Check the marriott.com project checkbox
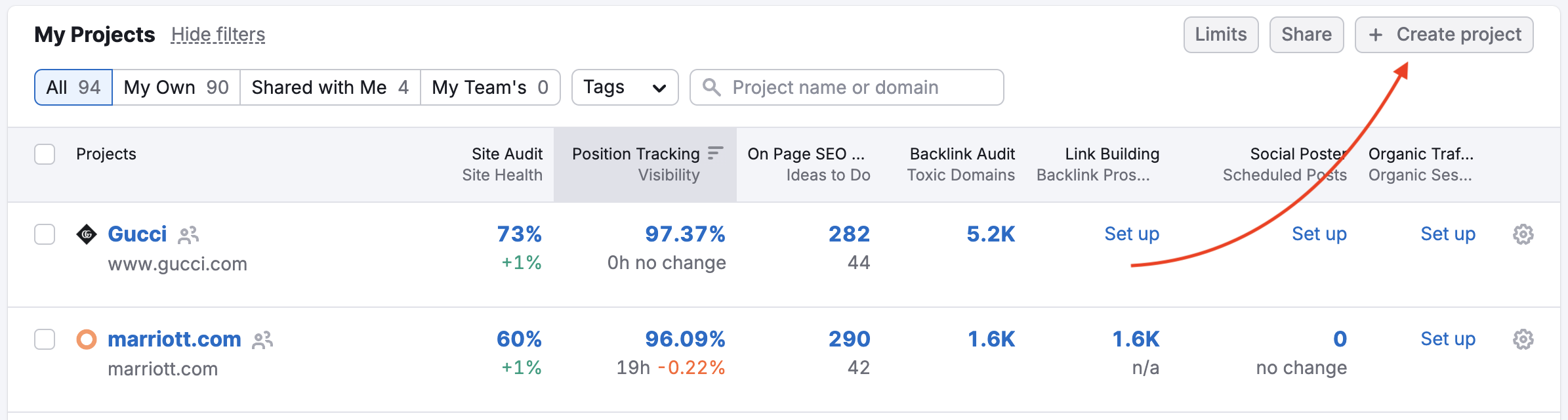1568x420 pixels. coord(45,339)
